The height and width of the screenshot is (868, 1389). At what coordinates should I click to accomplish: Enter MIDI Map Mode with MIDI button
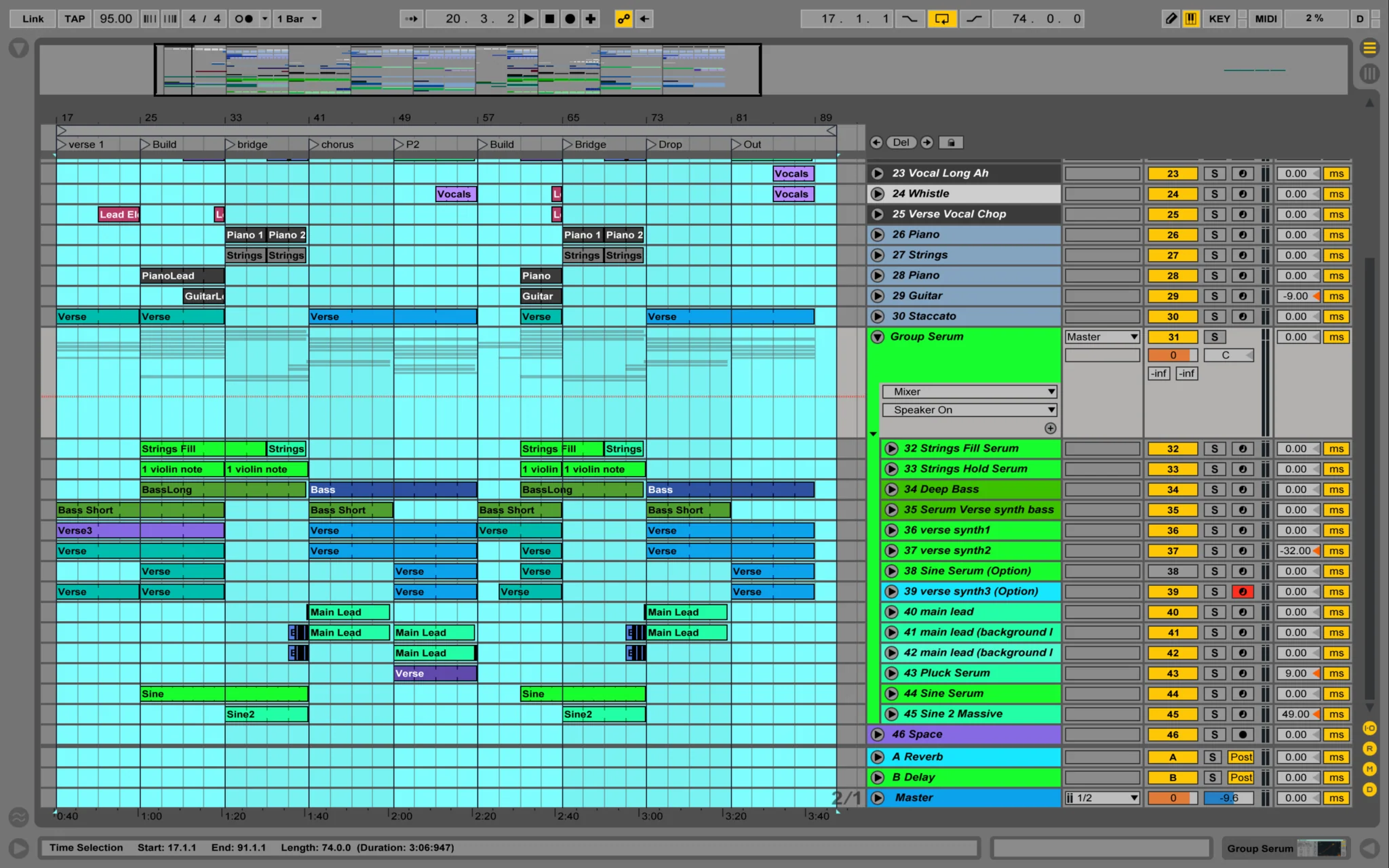pos(1266,19)
